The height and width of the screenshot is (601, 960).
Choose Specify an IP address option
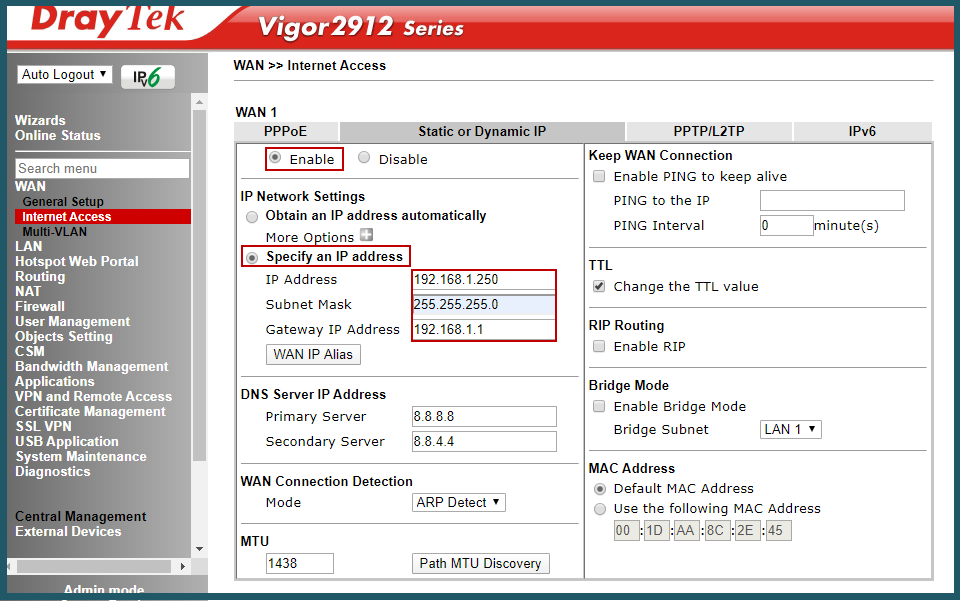click(x=252, y=258)
